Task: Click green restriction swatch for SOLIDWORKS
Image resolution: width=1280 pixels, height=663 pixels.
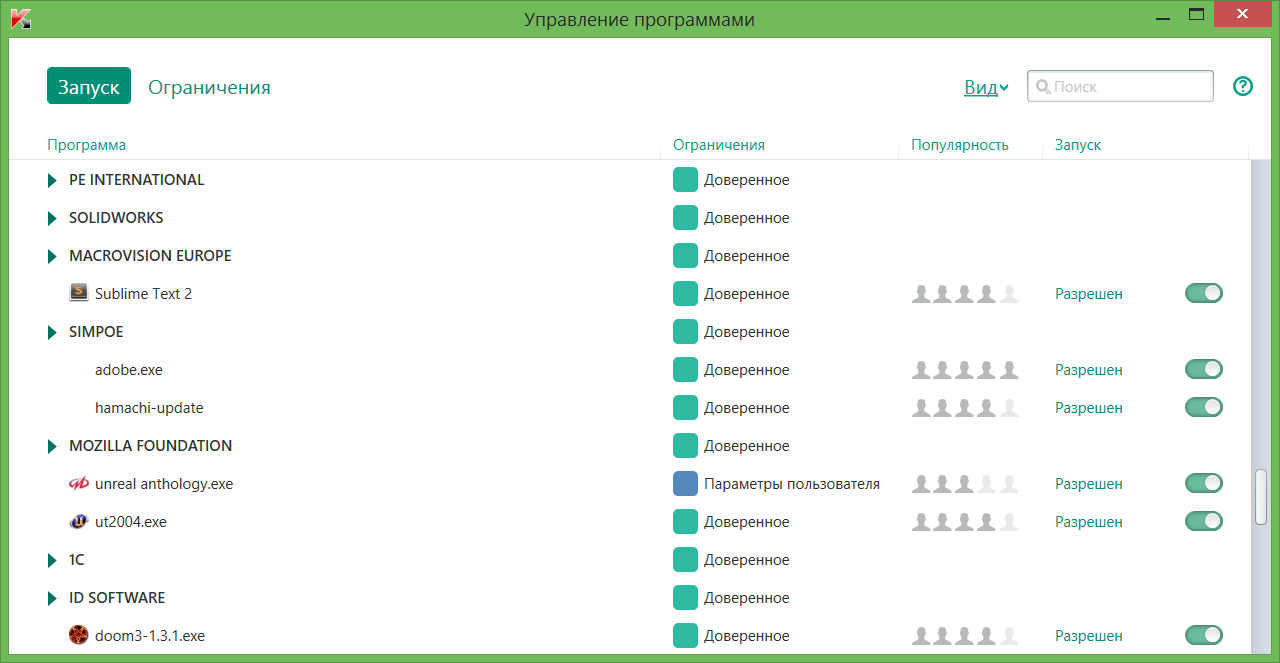Action: click(x=685, y=217)
